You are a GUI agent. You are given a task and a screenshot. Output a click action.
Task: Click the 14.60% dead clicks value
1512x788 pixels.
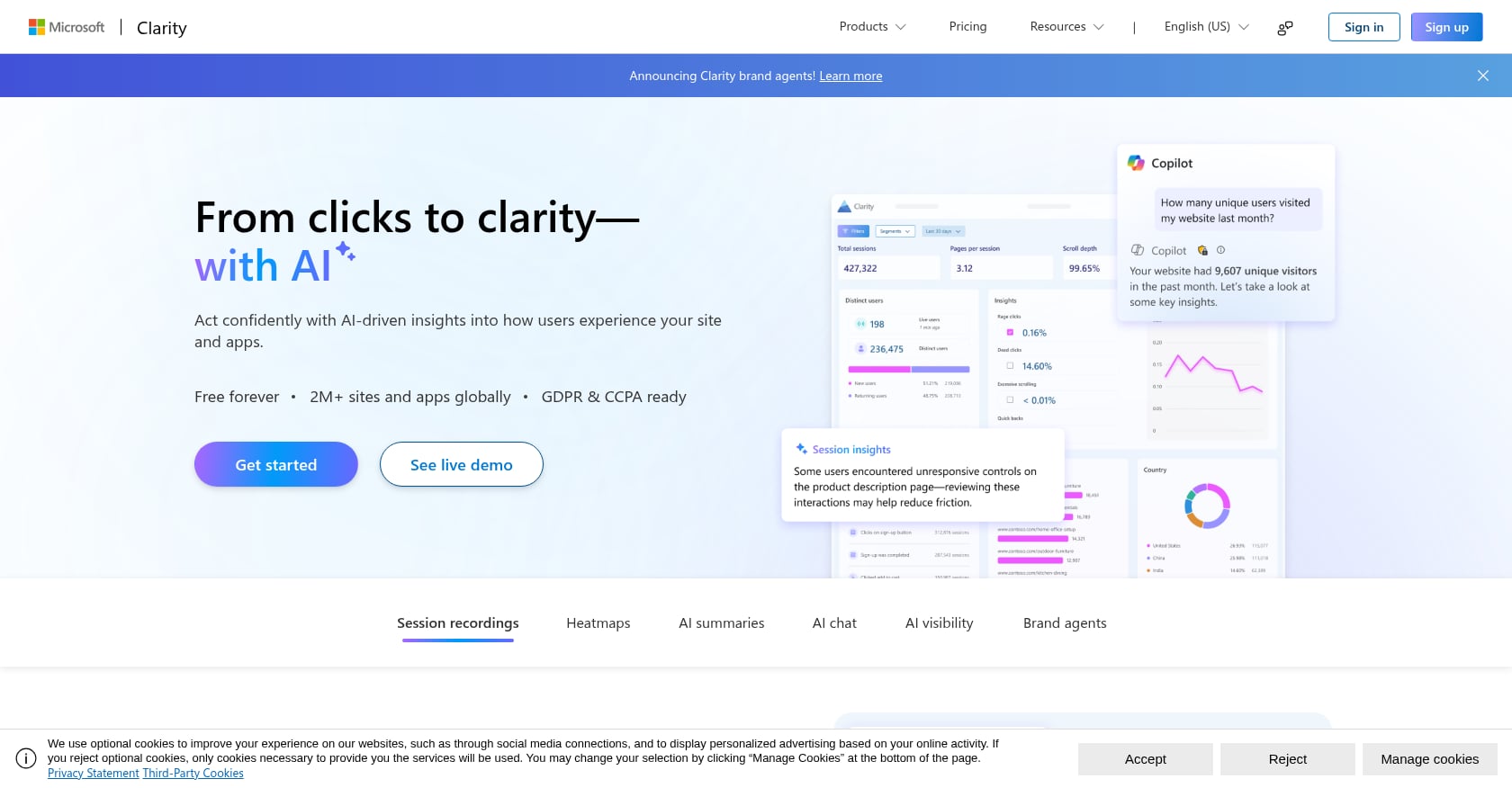click(1037, 366)
